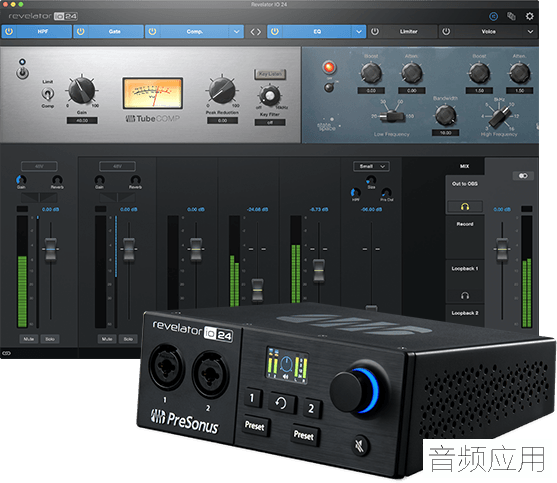
Task: Expand the EQ model dropdown arrow
Action: click(359, 32)
